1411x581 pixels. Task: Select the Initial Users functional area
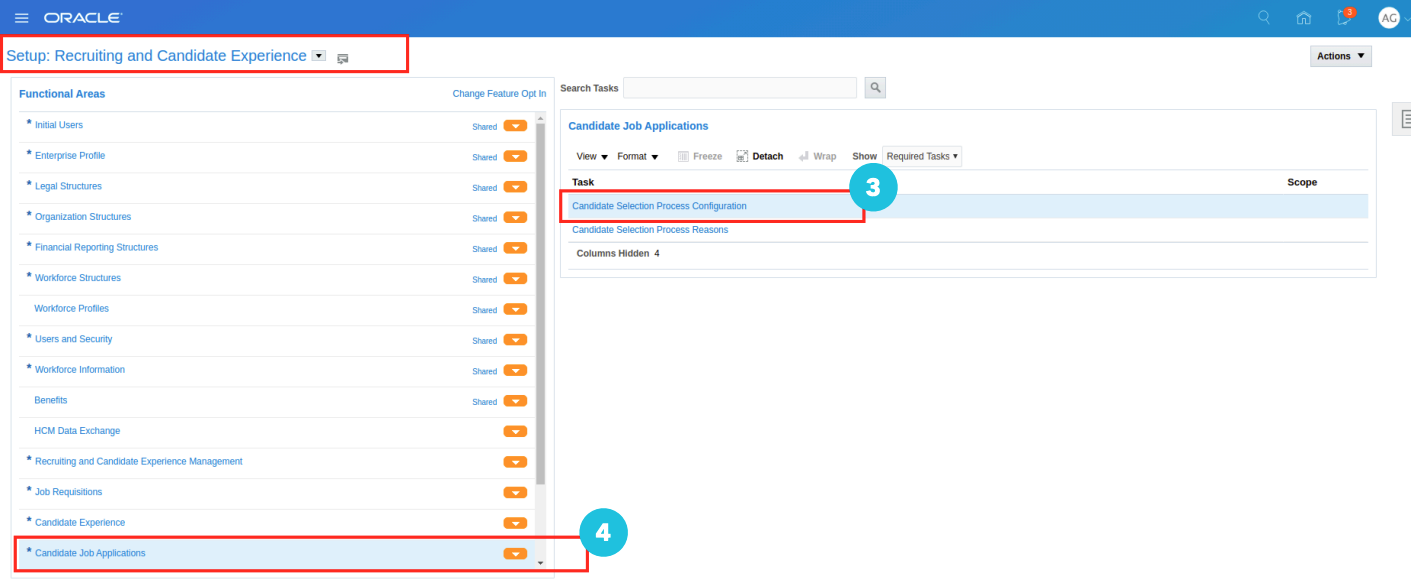click(59, 125)
